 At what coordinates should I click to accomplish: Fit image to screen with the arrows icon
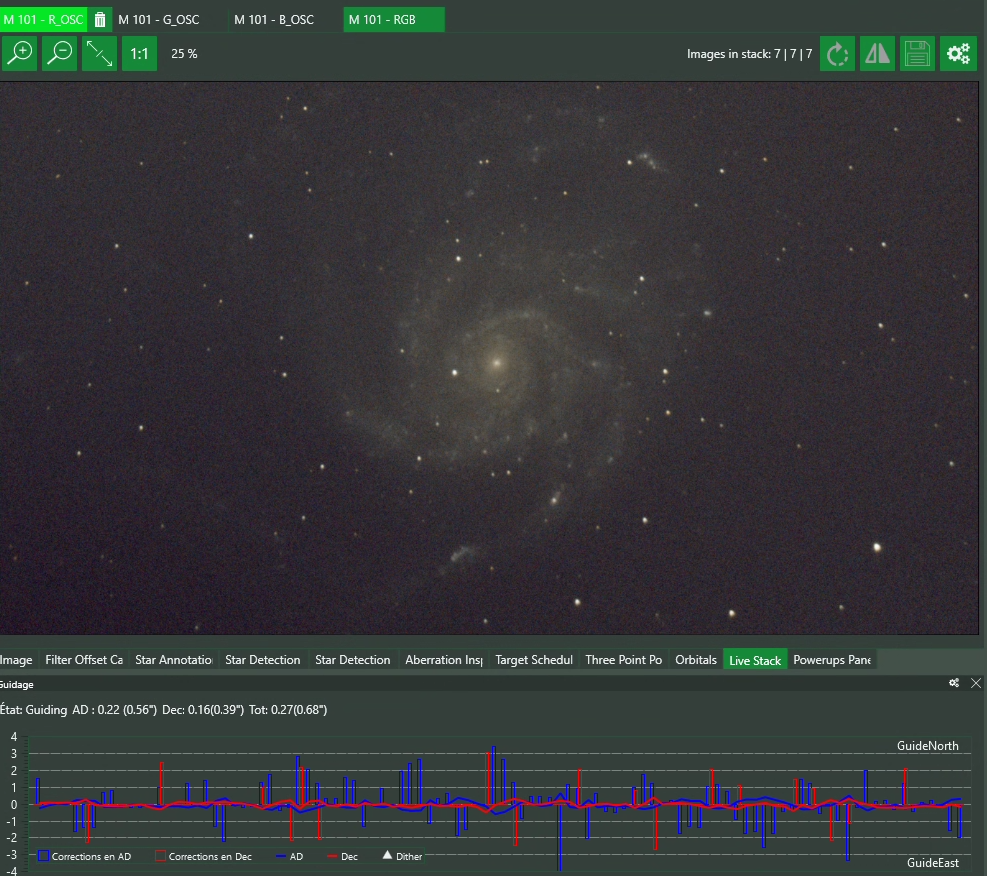[99, 53]
